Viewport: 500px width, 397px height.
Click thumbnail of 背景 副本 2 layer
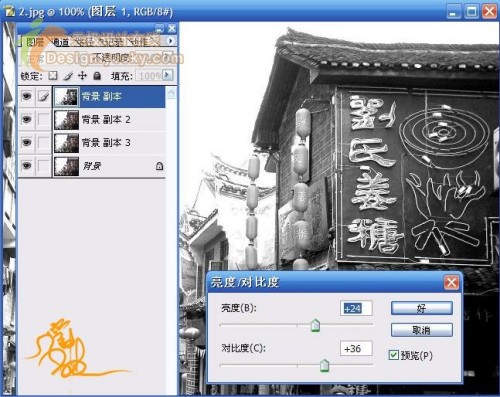point(66,120)
